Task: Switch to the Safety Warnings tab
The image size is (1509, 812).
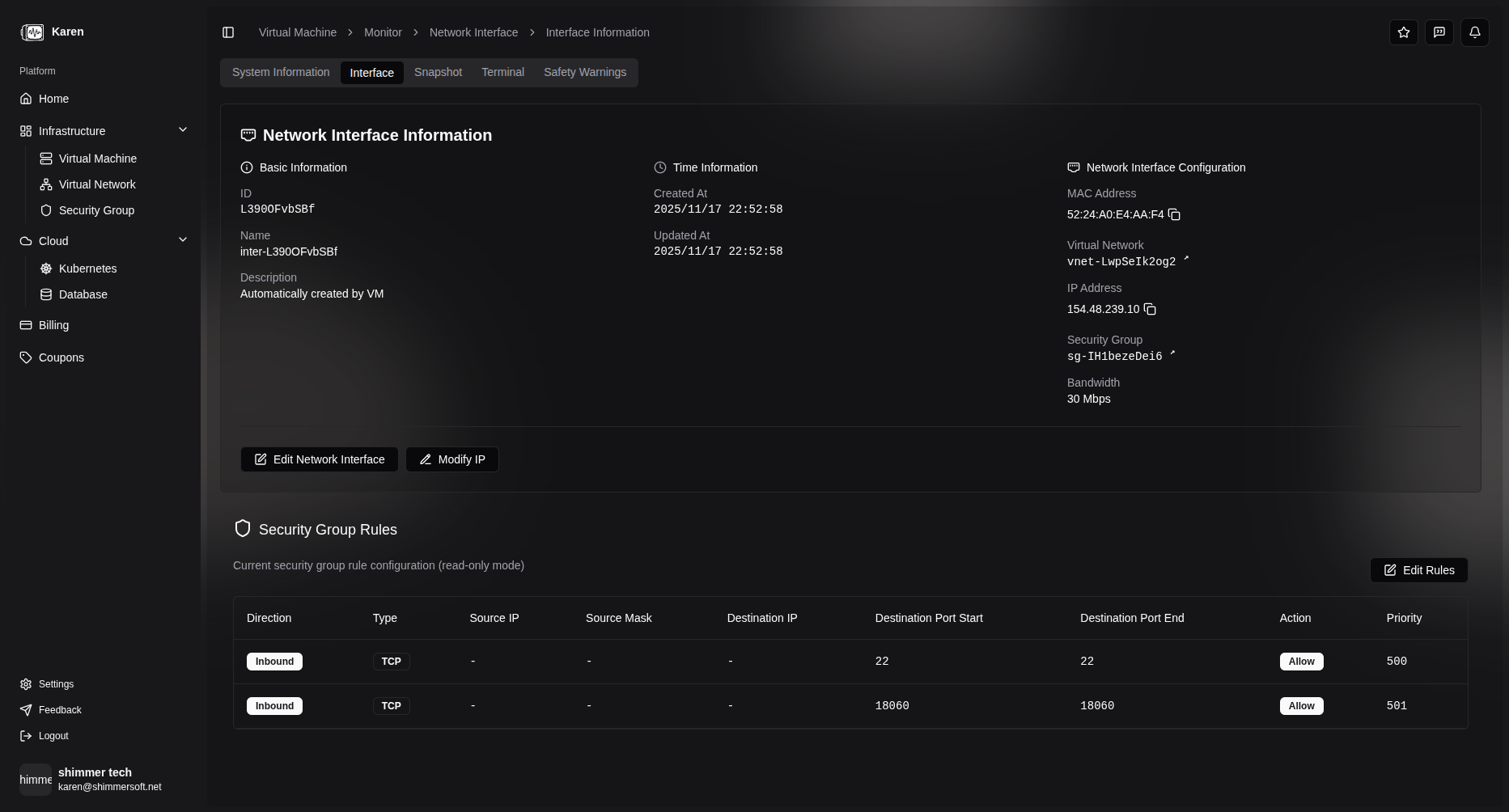Action: pyautogui.click(x=585, y=72)
